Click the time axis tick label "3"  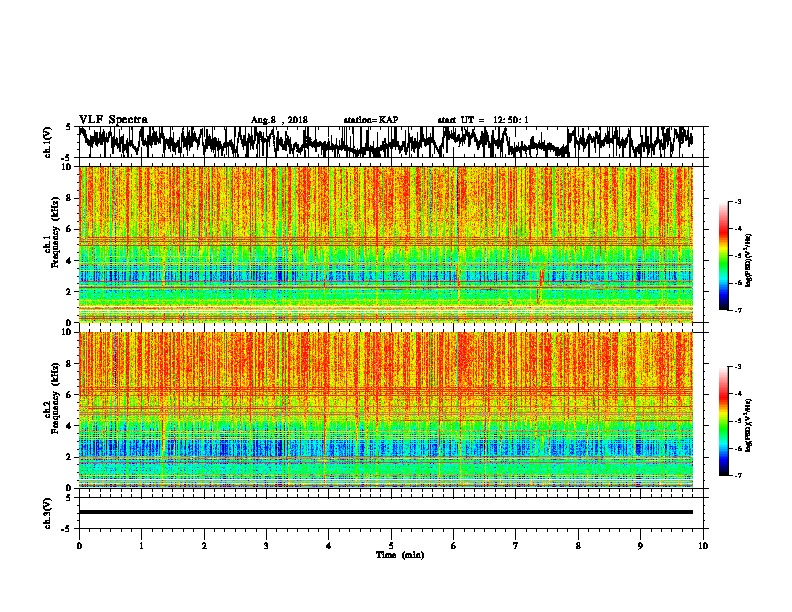266,546
